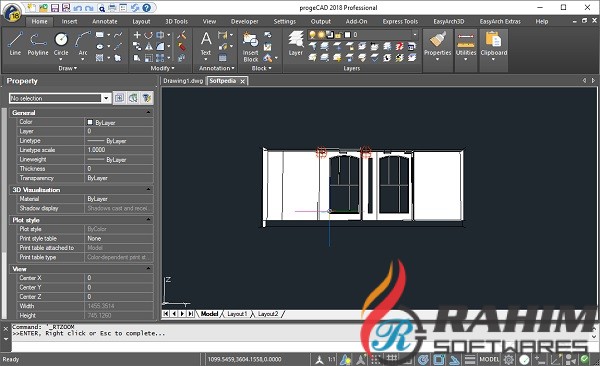Image resolution: width=600 pixels, height=366 pixels.
Task: Select the Polyline tool
Action: [38, 43]
